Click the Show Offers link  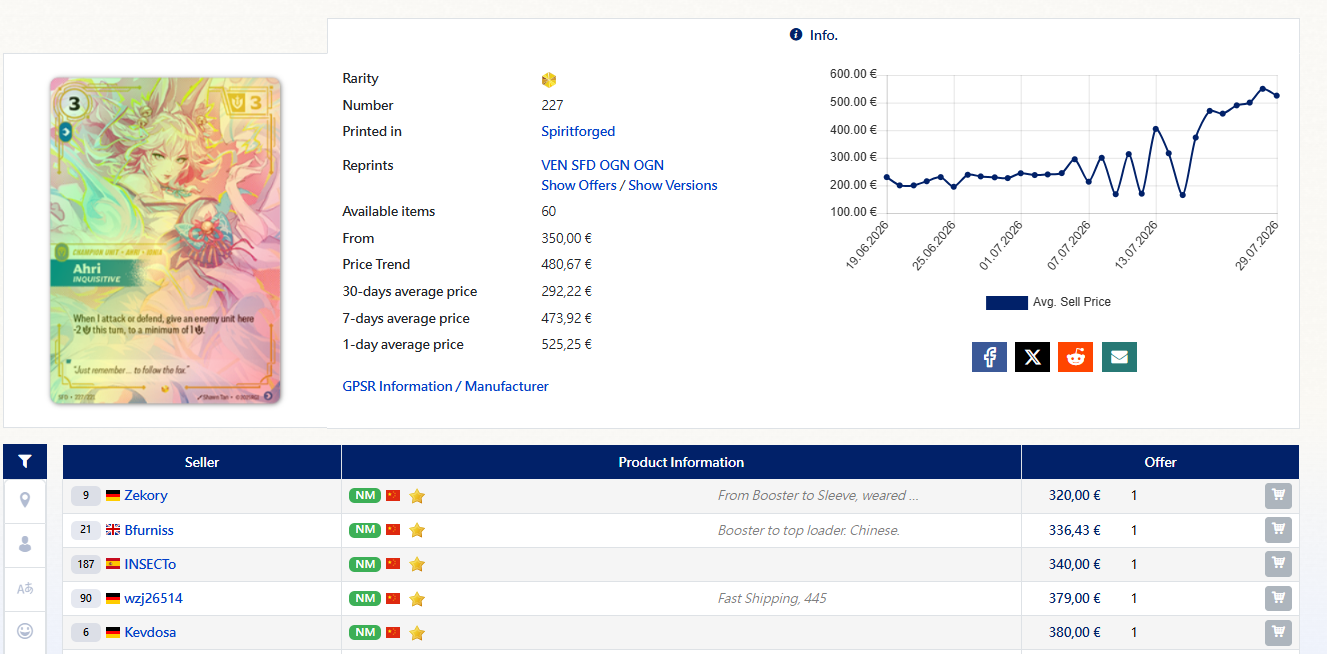[x=579, y=185]
